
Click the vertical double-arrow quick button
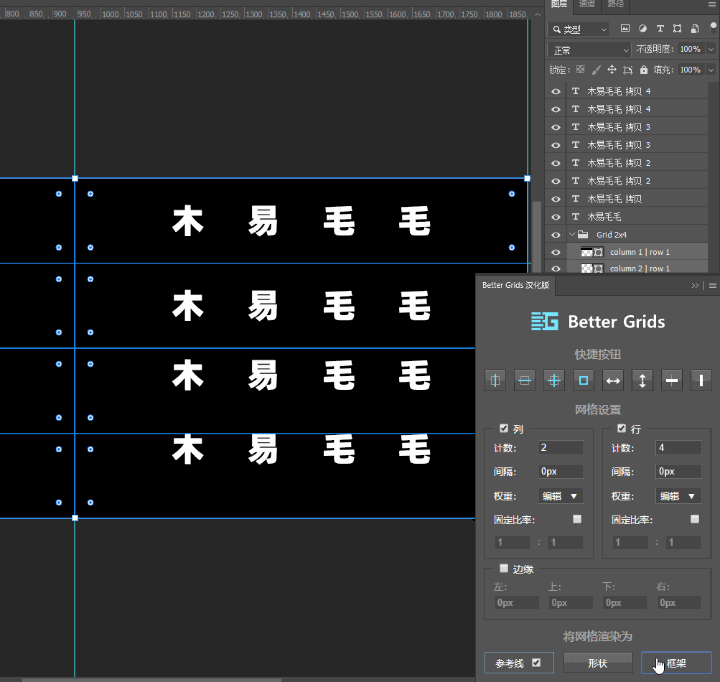[642, 380]
